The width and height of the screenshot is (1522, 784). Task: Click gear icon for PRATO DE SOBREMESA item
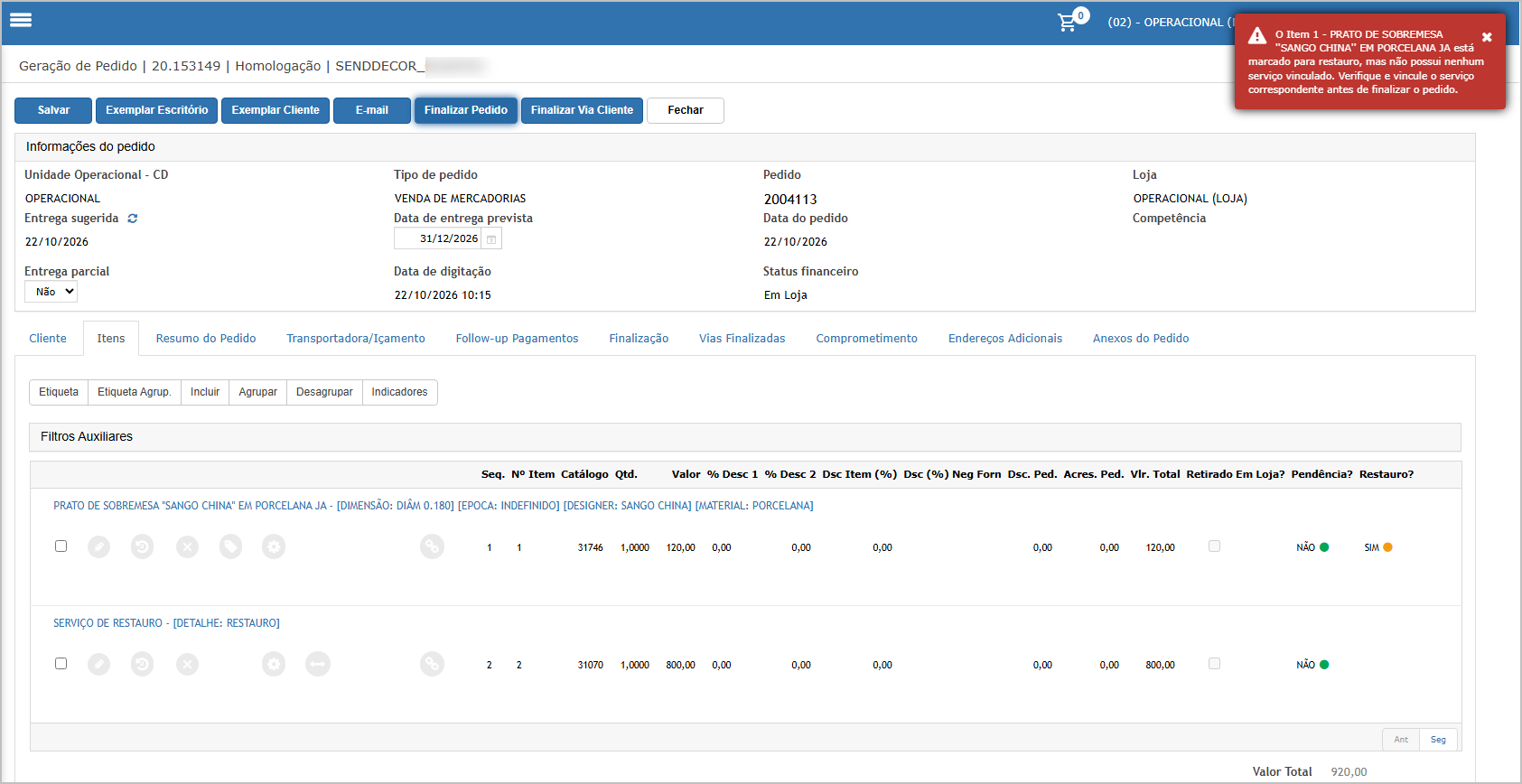coord(274,546)
